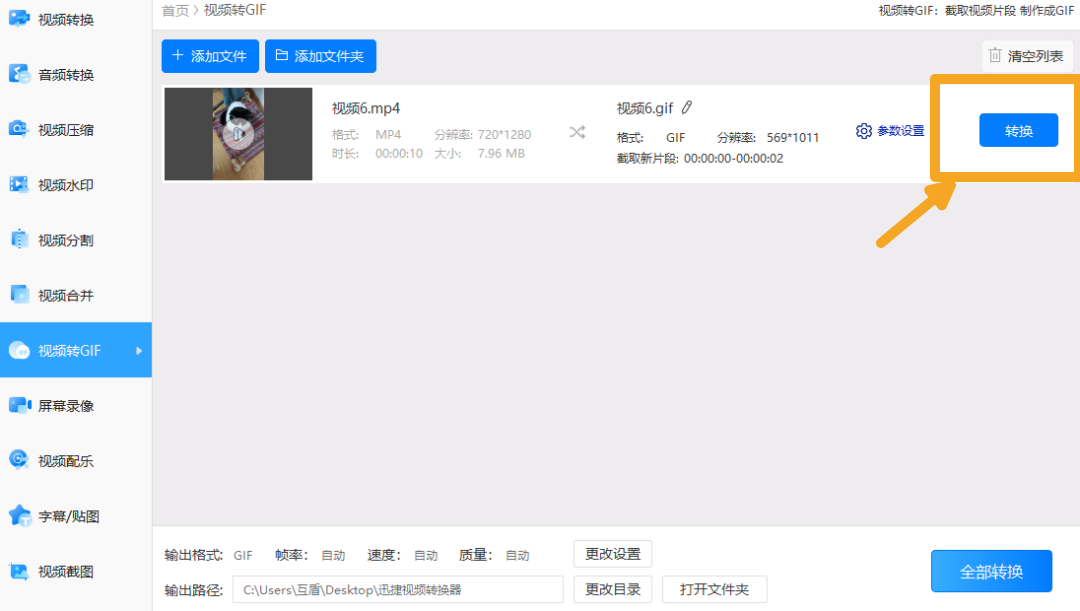Click the 720*1280 source resolution value
1080x611 pixels.
(x=504, y=134)
